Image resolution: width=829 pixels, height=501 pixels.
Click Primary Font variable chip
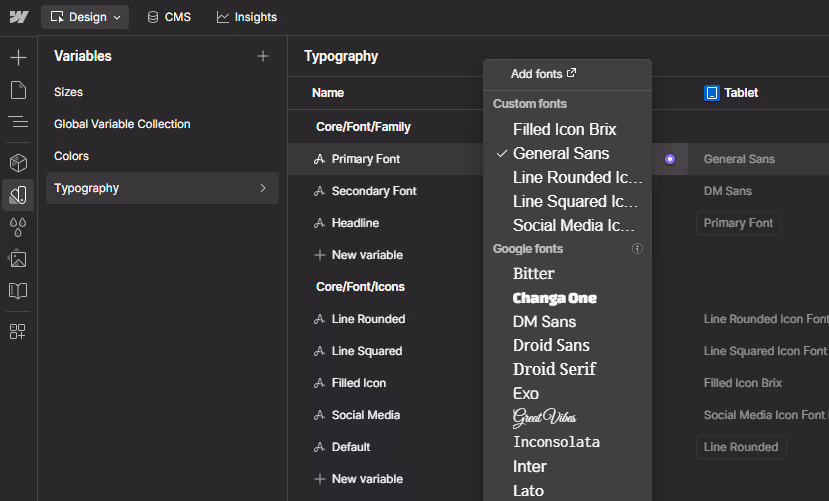coord(738,223)
